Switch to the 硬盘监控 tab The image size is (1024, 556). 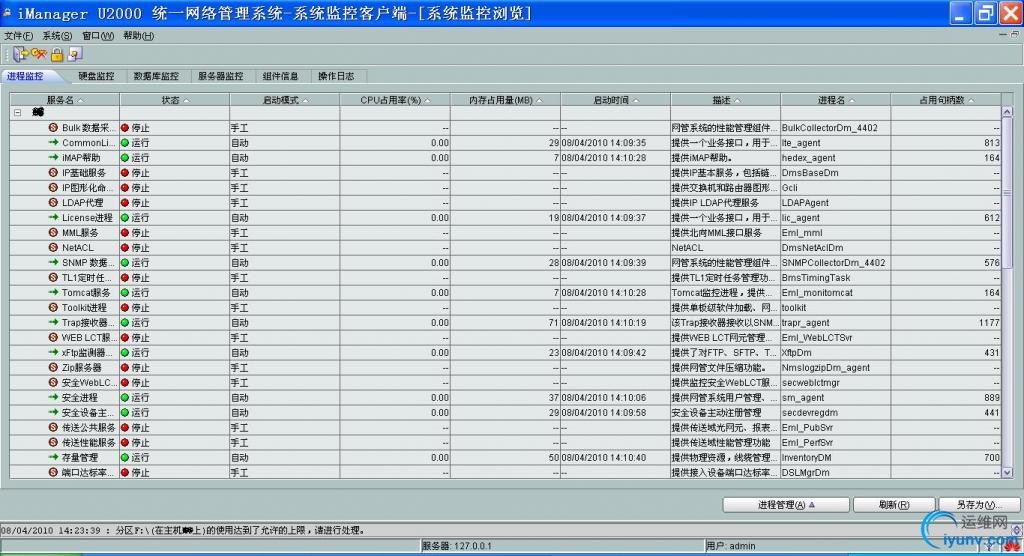96,76
